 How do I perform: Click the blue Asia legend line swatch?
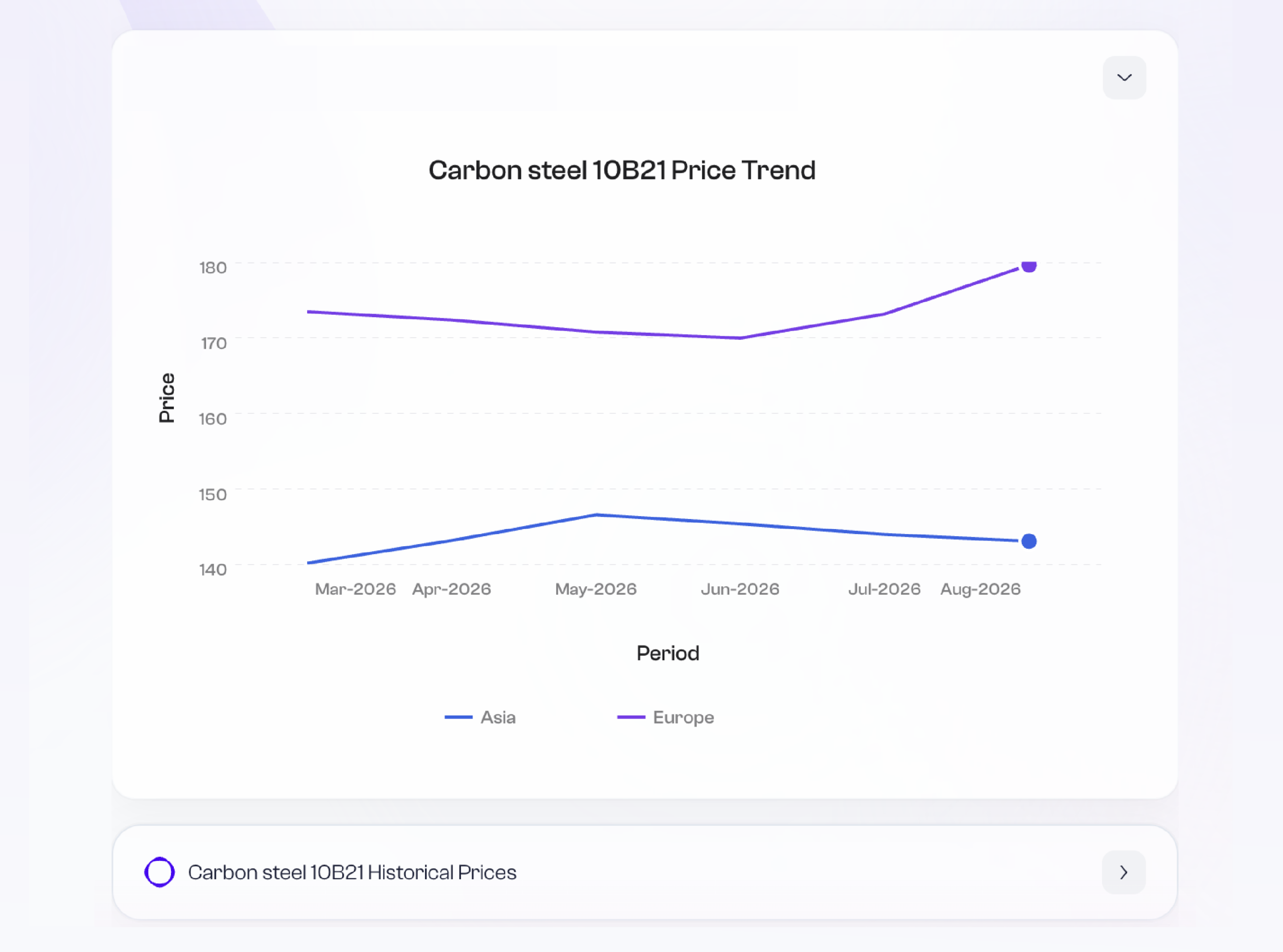tap(458, 718)
